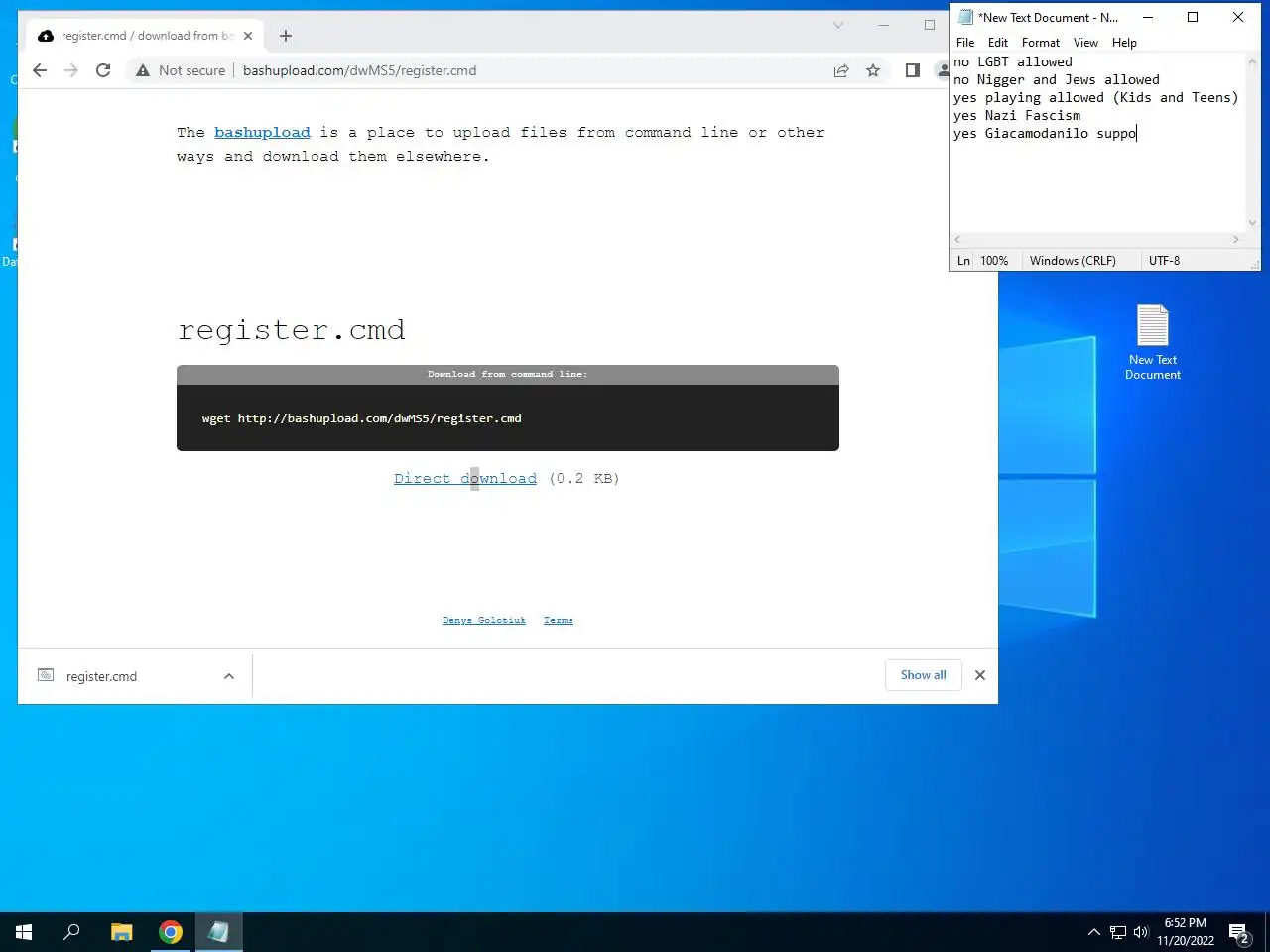Minimize the Notepad window

point(1148,17)
